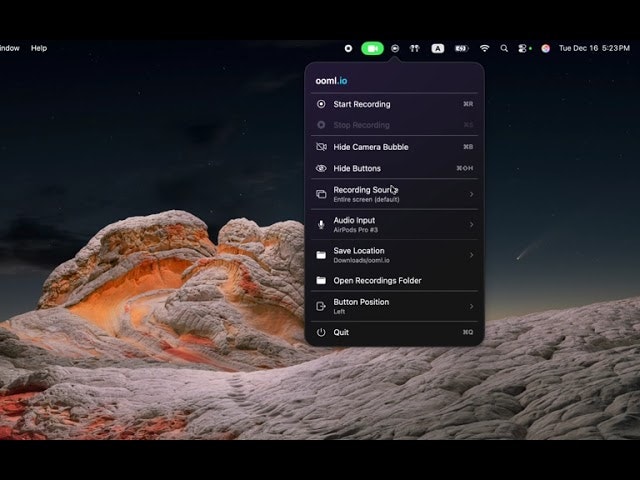The width and height of the screenshot is (640, 480).
Task: Expand the Audio Input submenu chevron
Action: click(x=471, y=224)
